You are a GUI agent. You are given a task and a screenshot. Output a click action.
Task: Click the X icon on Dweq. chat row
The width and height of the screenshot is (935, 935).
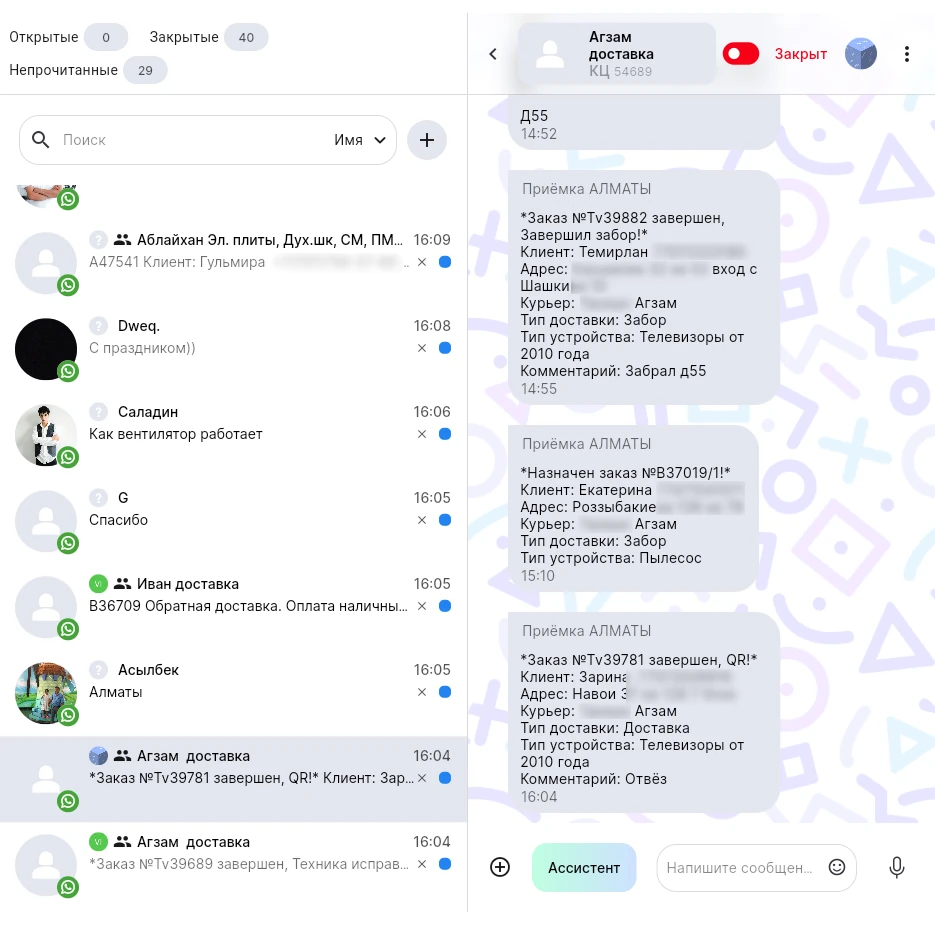pos(422,348)
